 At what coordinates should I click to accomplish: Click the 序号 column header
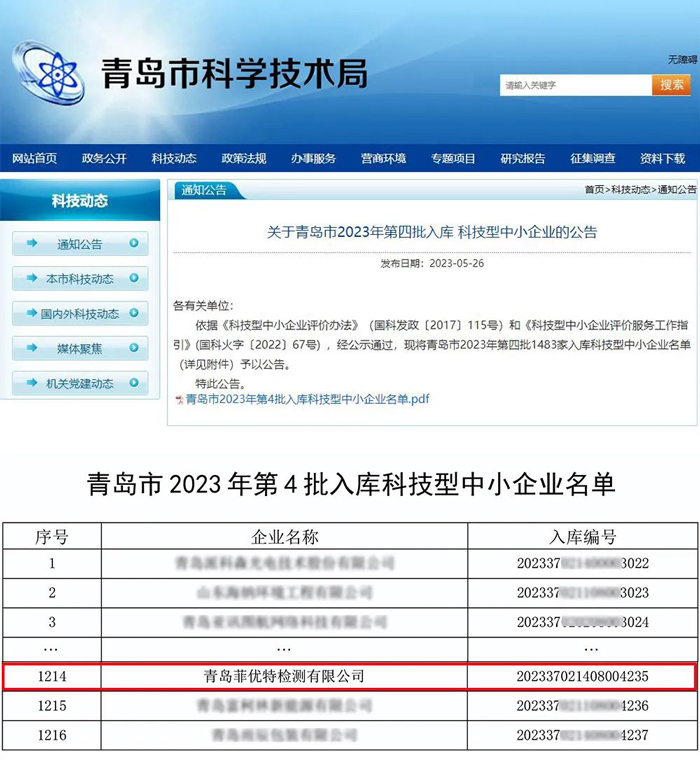tap(52, 537)
